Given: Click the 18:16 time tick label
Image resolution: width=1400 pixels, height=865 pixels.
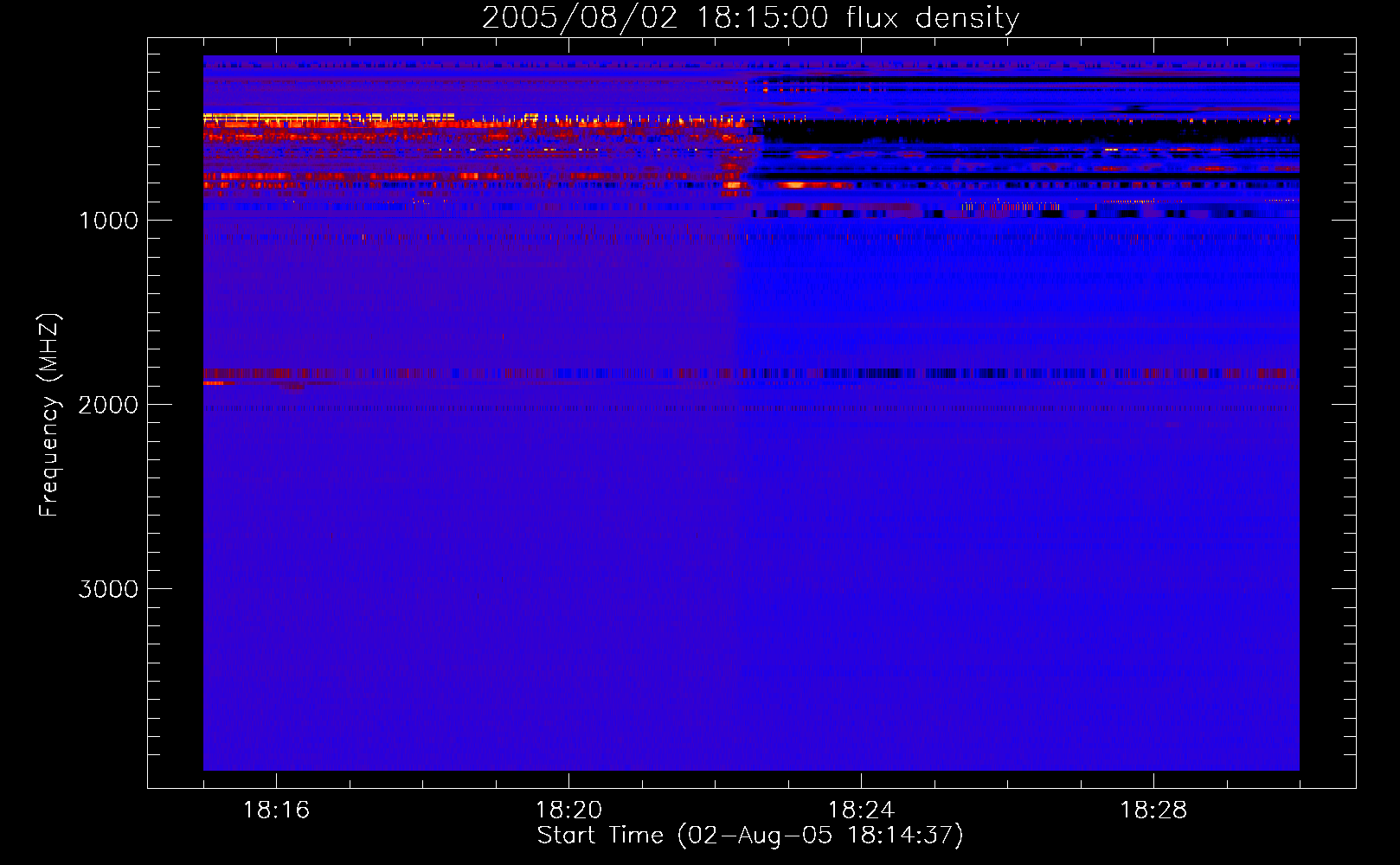Looking at the screenshot, I should click(x=276, y=811).
